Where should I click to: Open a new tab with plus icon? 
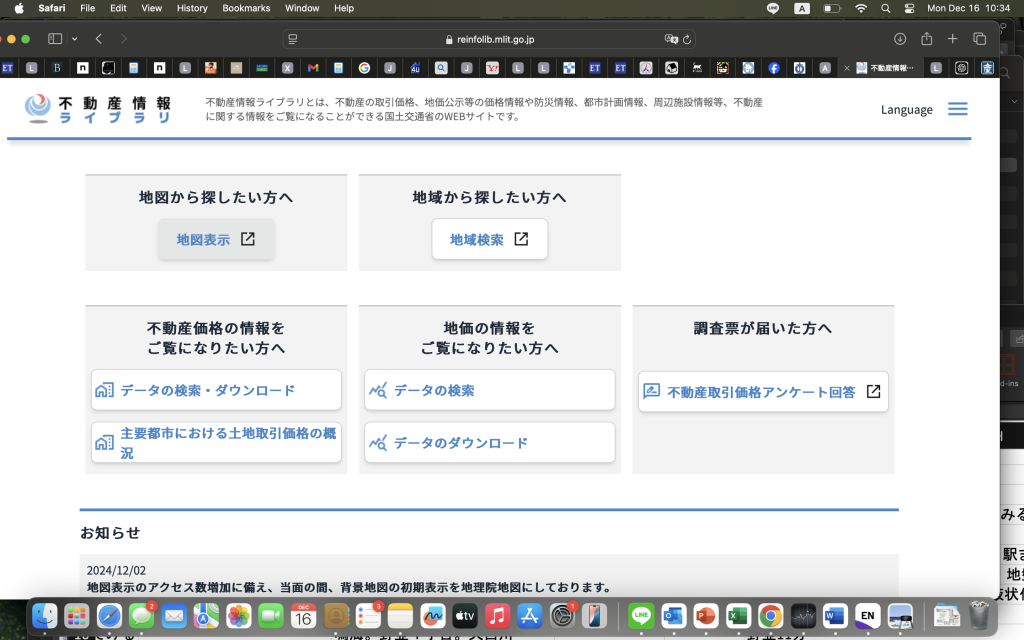pos(952,39)
